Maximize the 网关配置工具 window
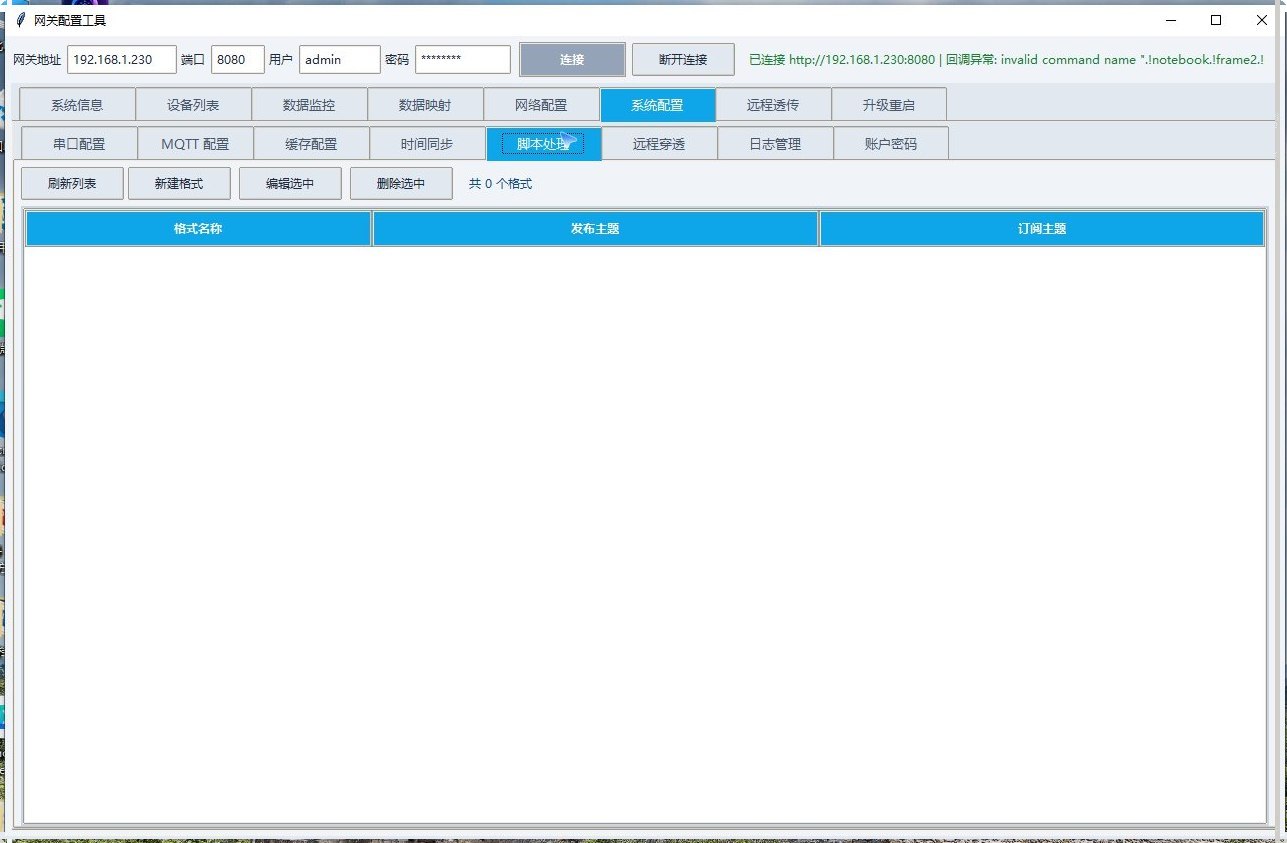The image size is (1287, 843). [x=1216, y=20]
